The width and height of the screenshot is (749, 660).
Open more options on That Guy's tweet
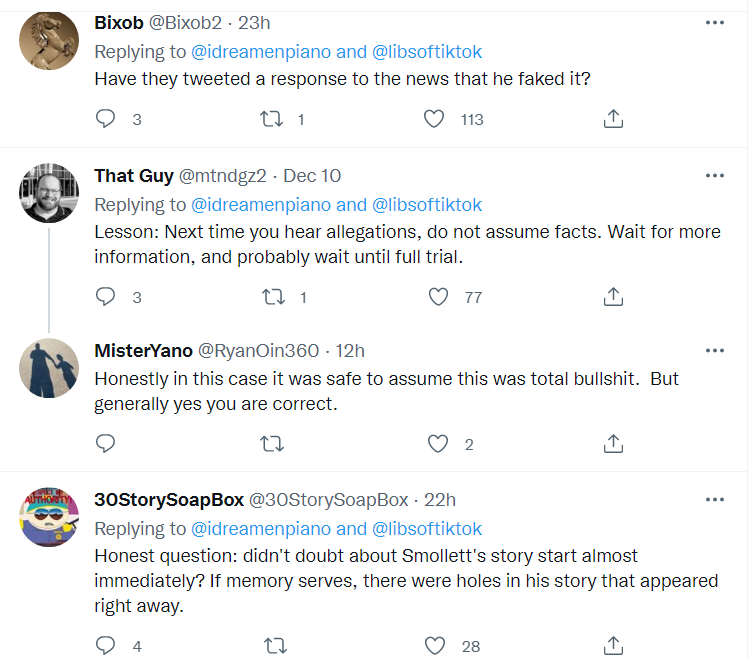click(714, 175)
